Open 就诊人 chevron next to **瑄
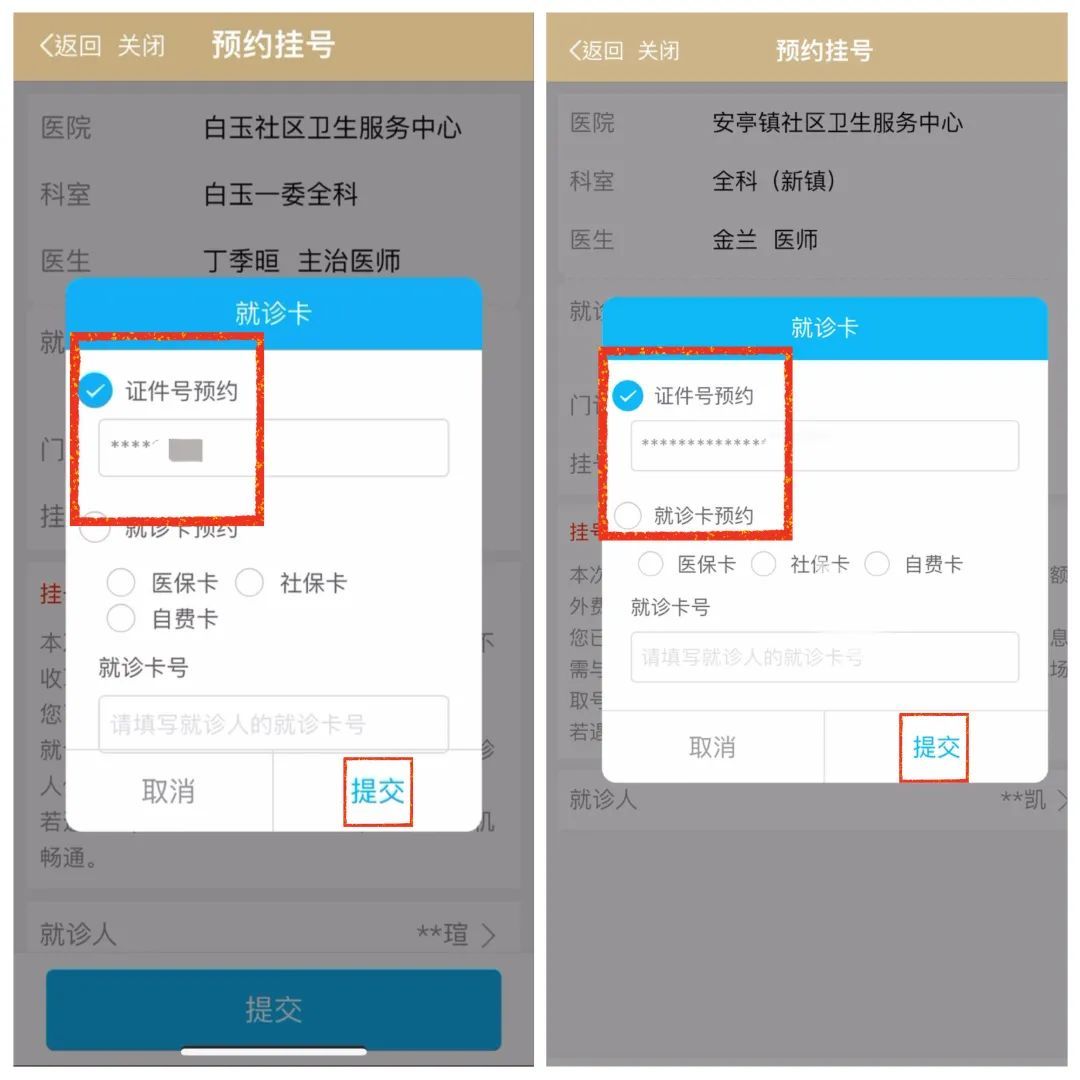This screenshot has width=1080, height=1080. tap(489, 935)
